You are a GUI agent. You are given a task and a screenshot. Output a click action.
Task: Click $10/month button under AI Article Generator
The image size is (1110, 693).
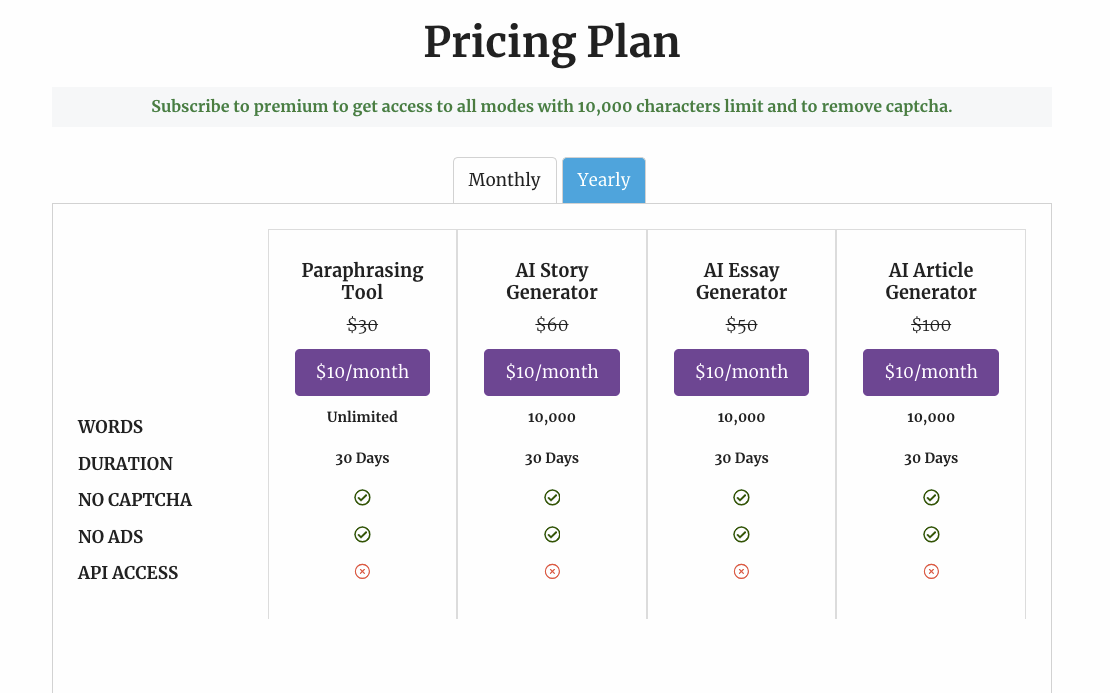tap(931, 372)
